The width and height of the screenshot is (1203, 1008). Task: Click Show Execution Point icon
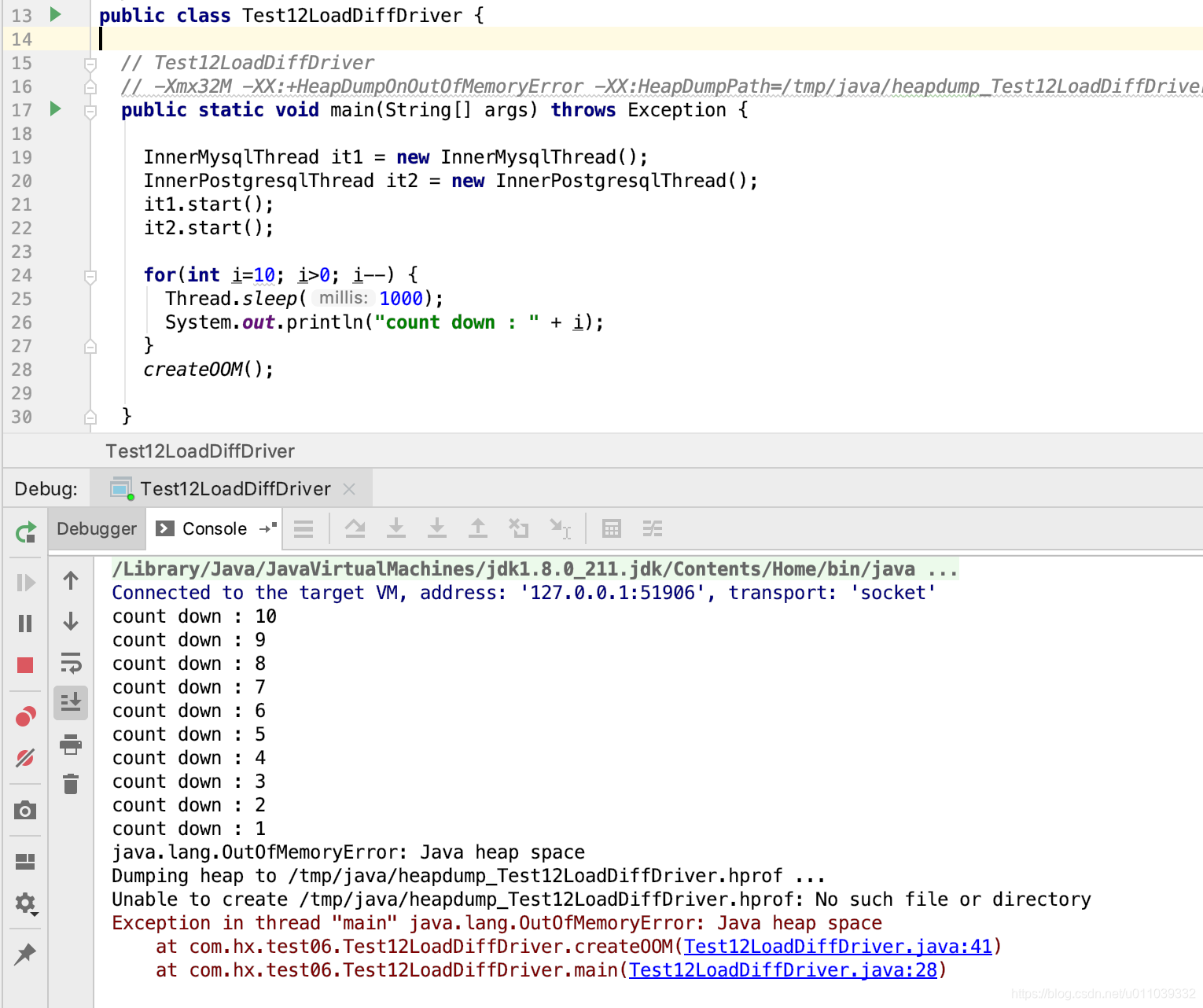pyautogui.click(x=304, y=528)
